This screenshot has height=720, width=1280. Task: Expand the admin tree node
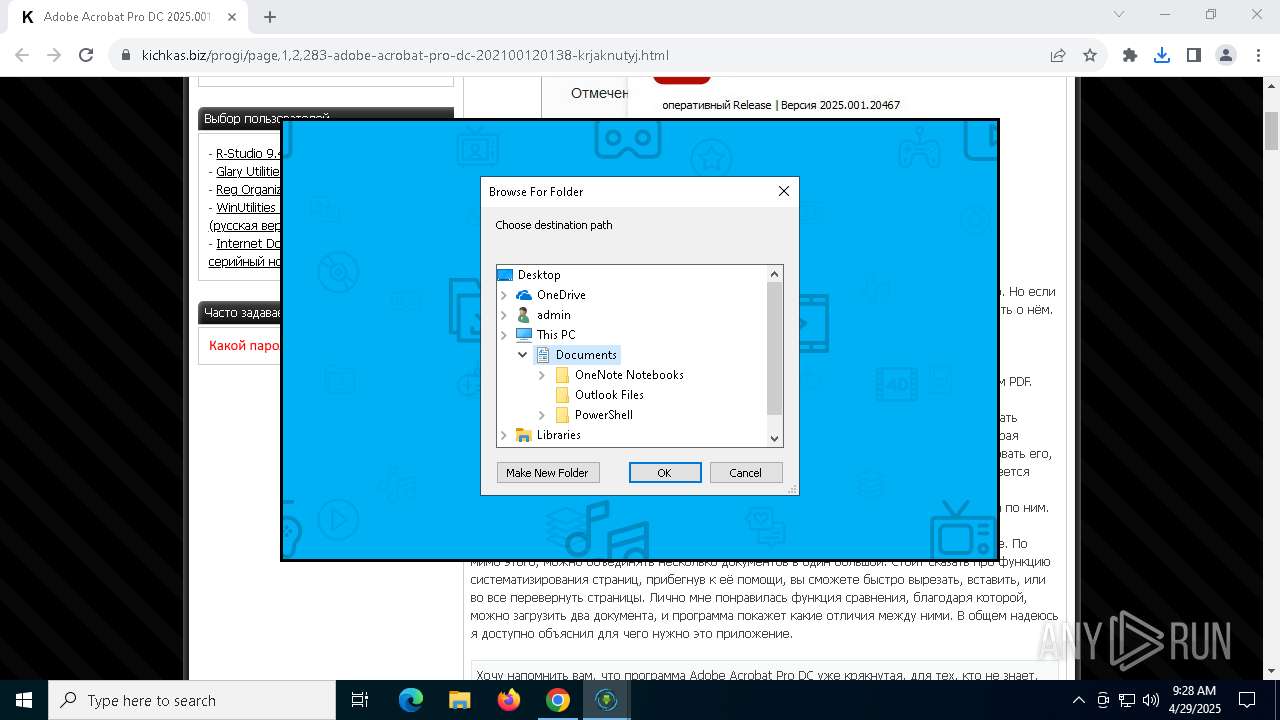tap(504, 315)
